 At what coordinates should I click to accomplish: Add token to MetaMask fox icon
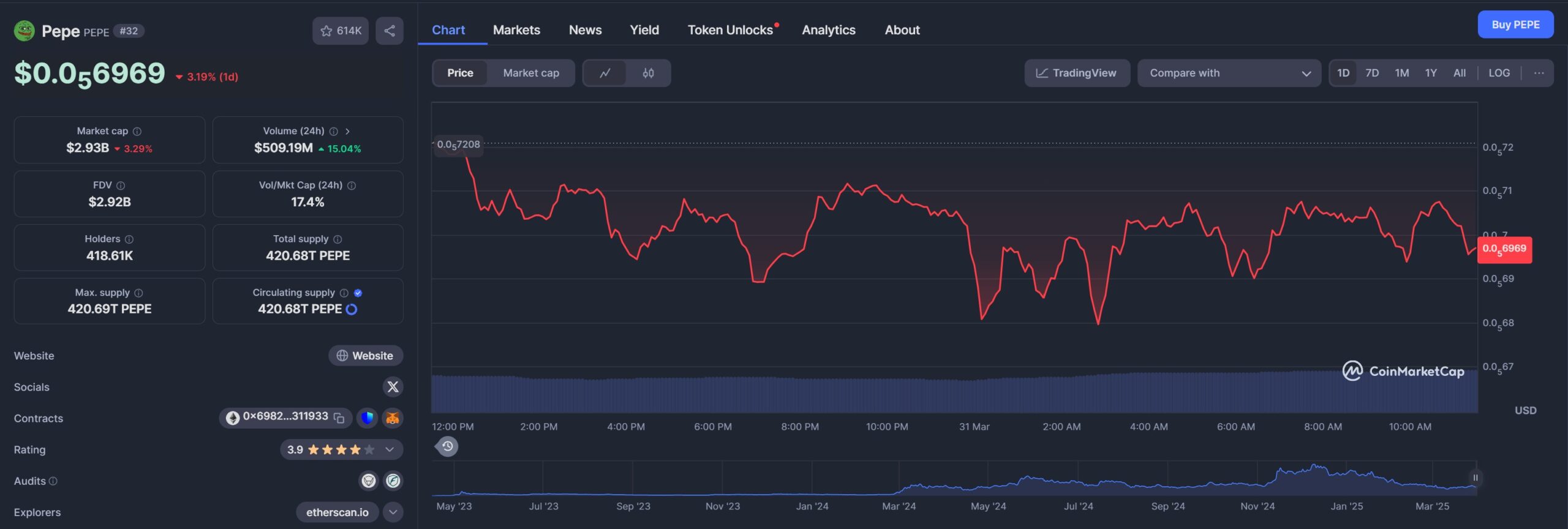pyautogui.click(x=393, y=418)
